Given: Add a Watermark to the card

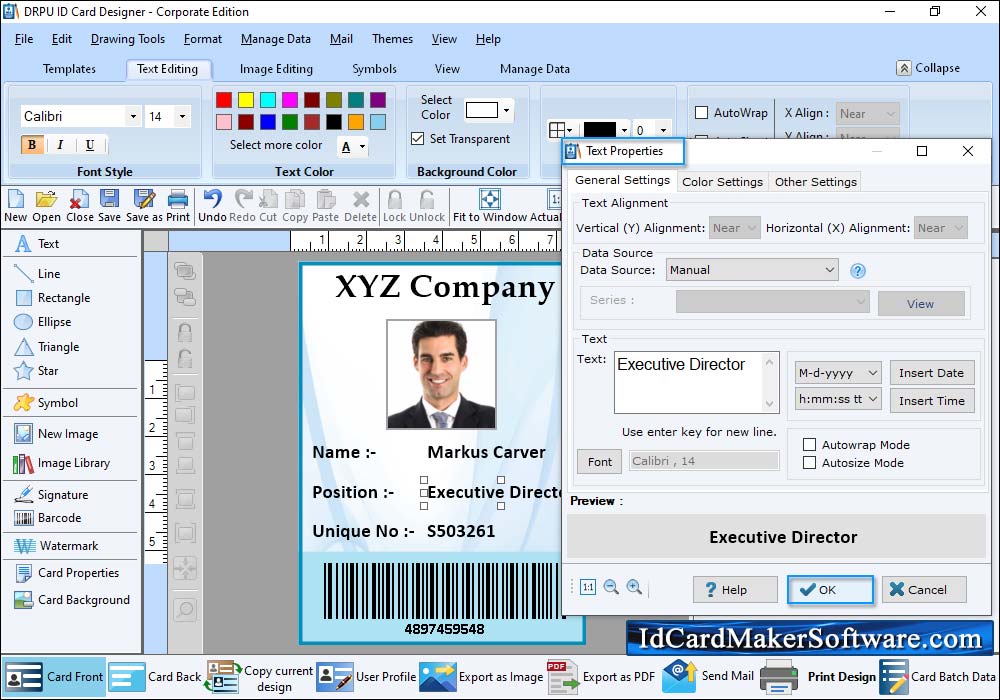Looking at the screenshot, I should click(x=56, y=546).
